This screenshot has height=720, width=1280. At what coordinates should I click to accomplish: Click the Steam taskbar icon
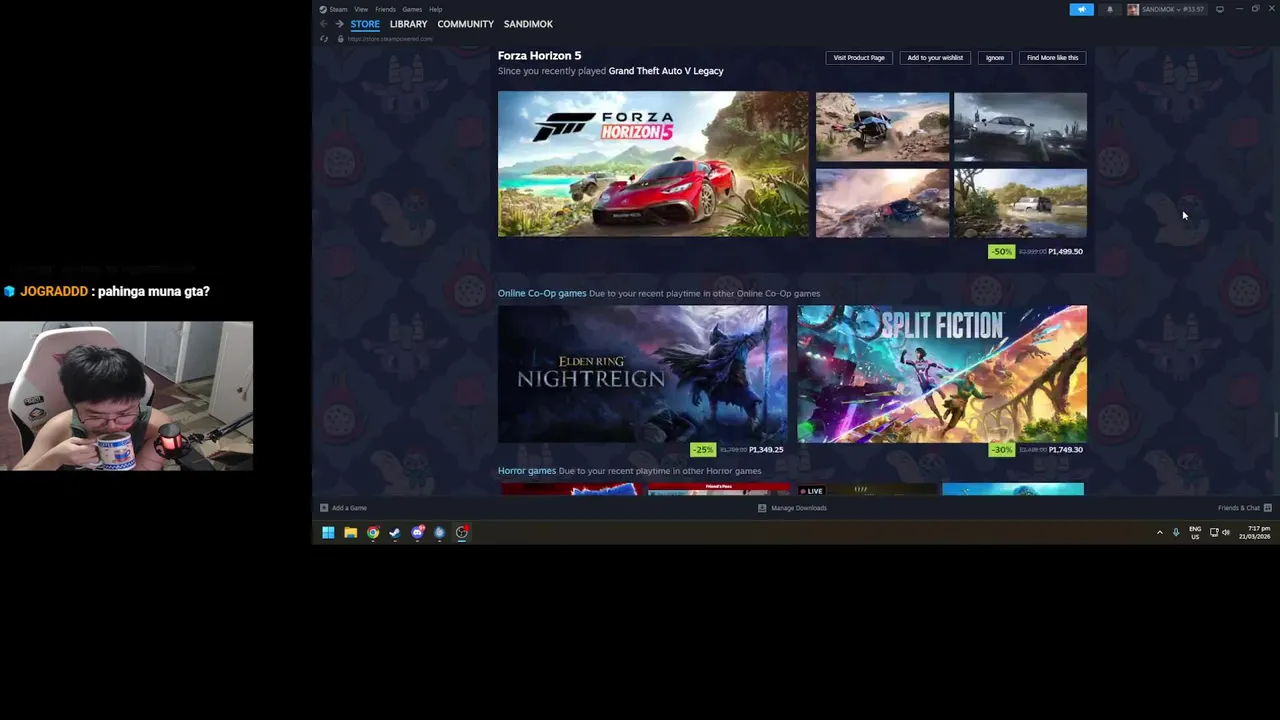coord(395,533)
